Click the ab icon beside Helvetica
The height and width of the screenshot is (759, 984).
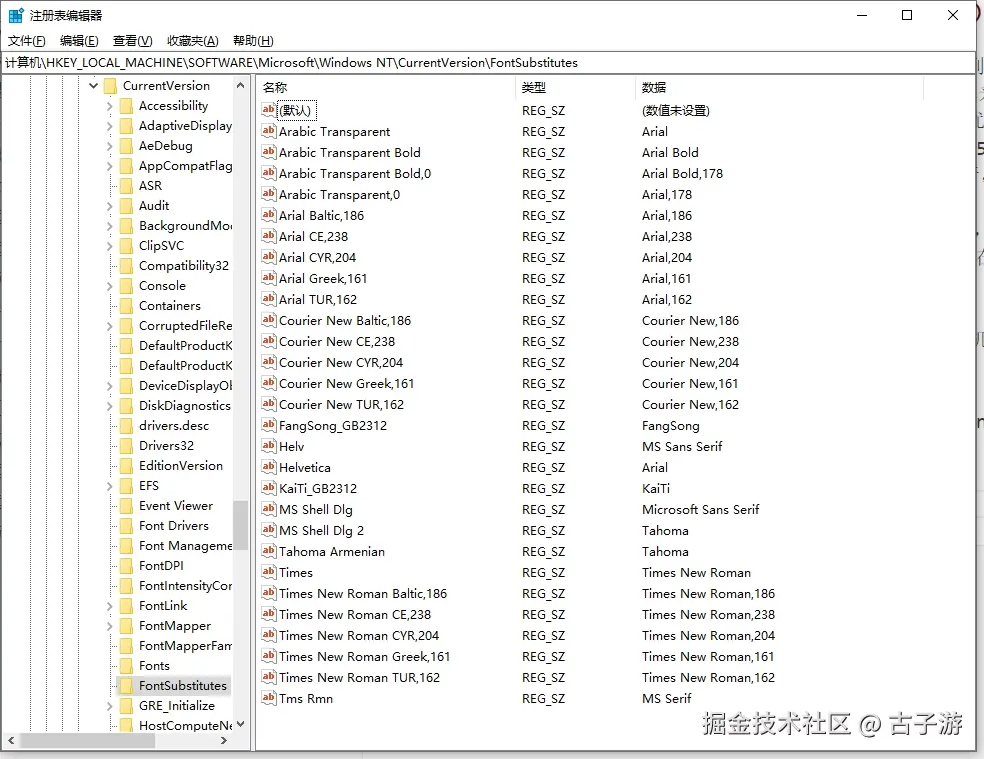tap(269, 467)
